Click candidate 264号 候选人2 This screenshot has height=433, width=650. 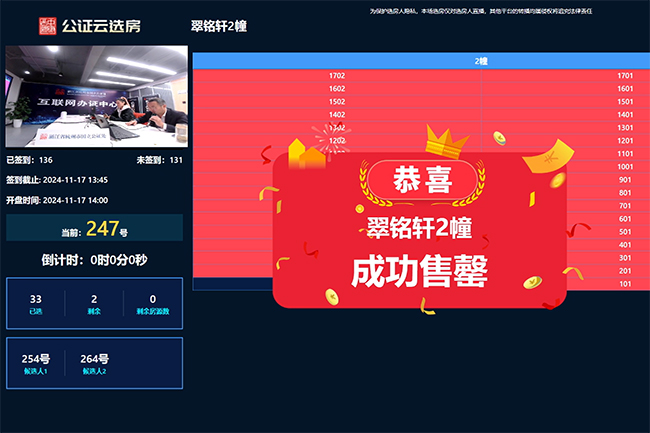click(x=95, y=363)
